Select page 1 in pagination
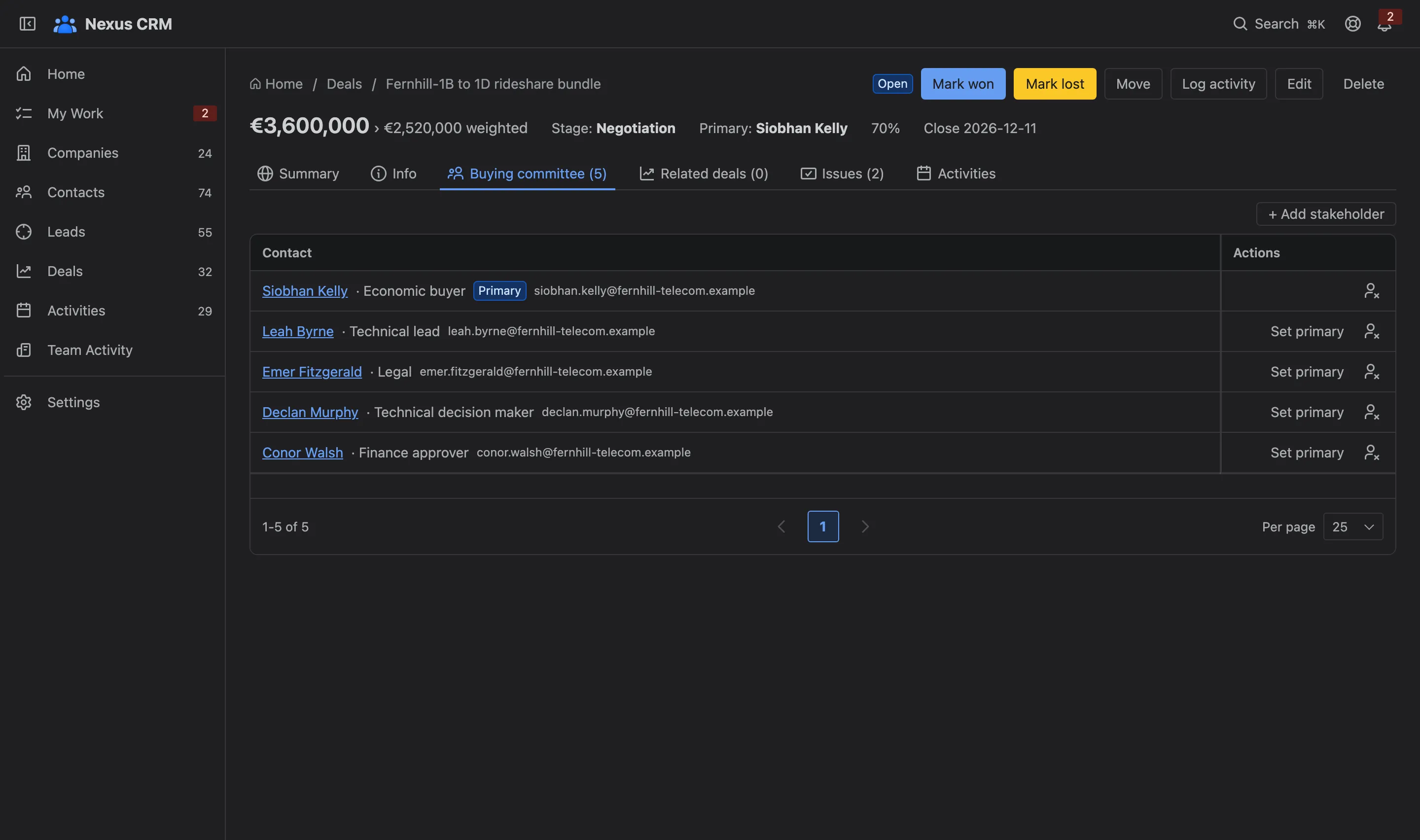Image resolution: width=1420 pixels, height=840 pixels. tap(823, 527)
